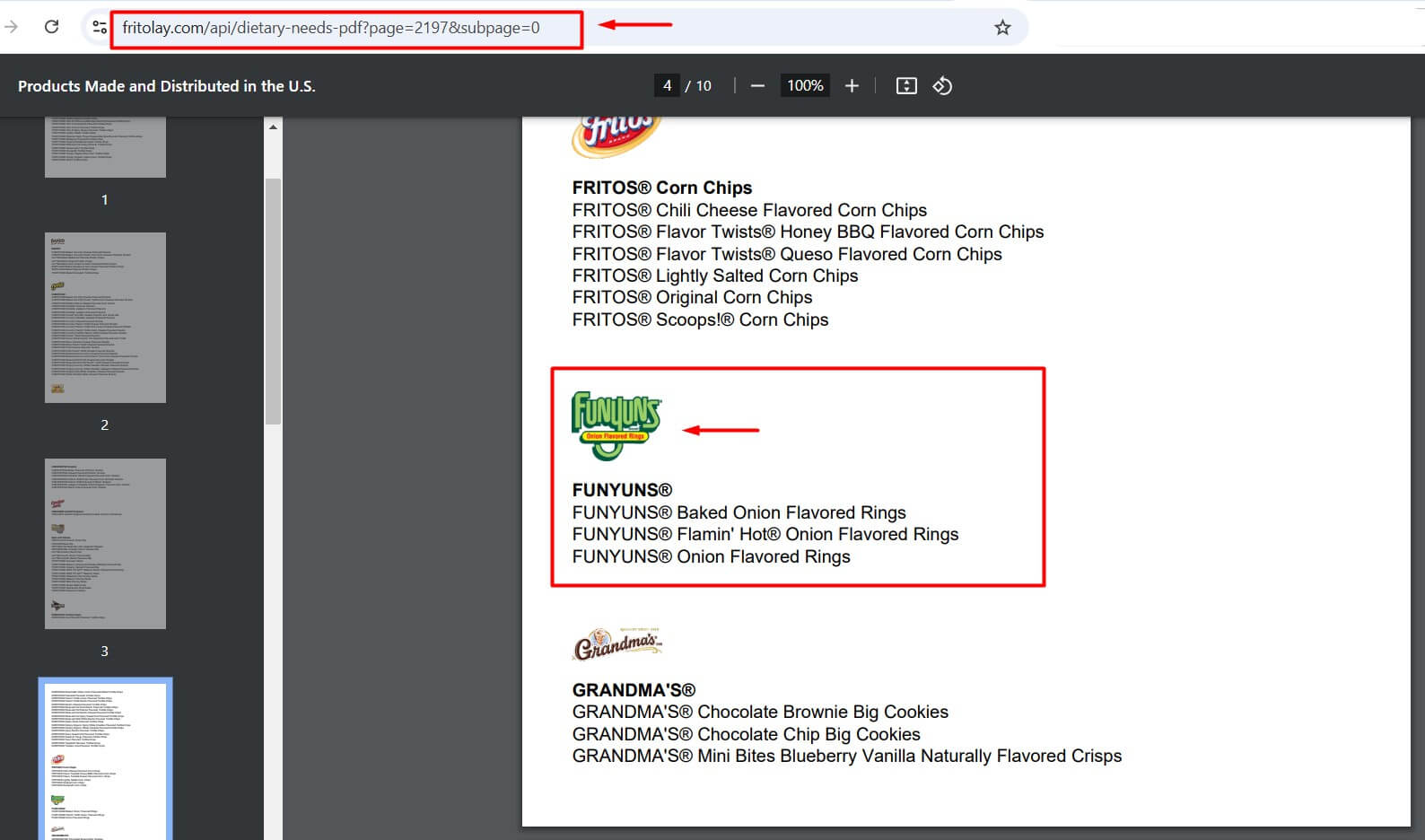Click the last "FUNYUNS® Onion Flavored Rings" line

click(x=712, y=556)
